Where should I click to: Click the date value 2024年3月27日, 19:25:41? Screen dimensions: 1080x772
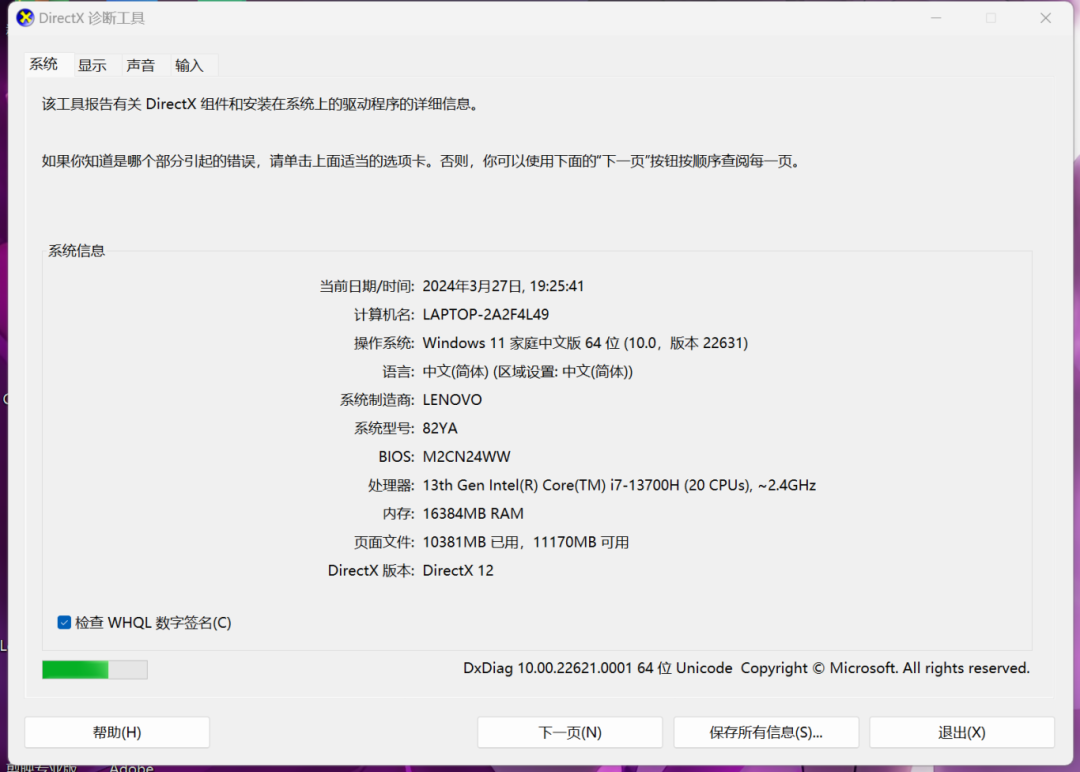point(503,286)
